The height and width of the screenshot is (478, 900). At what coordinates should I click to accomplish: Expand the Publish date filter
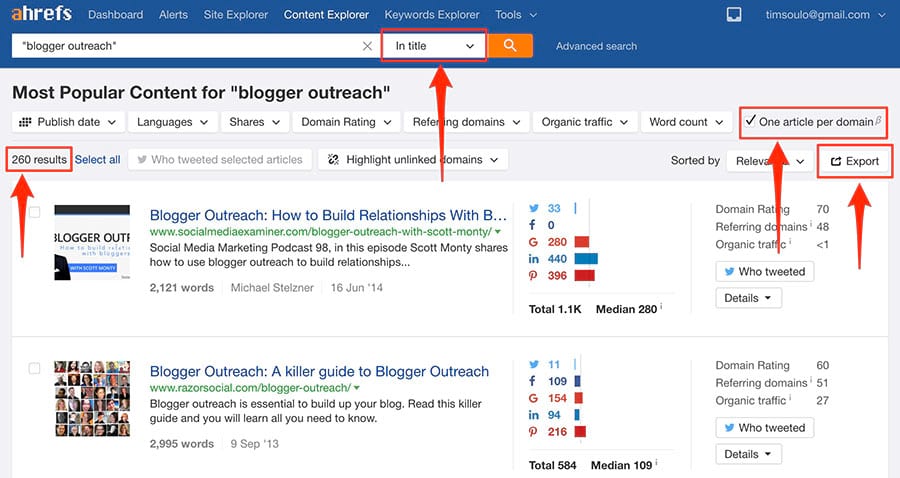pyautogui.click(x=68, y=122)
